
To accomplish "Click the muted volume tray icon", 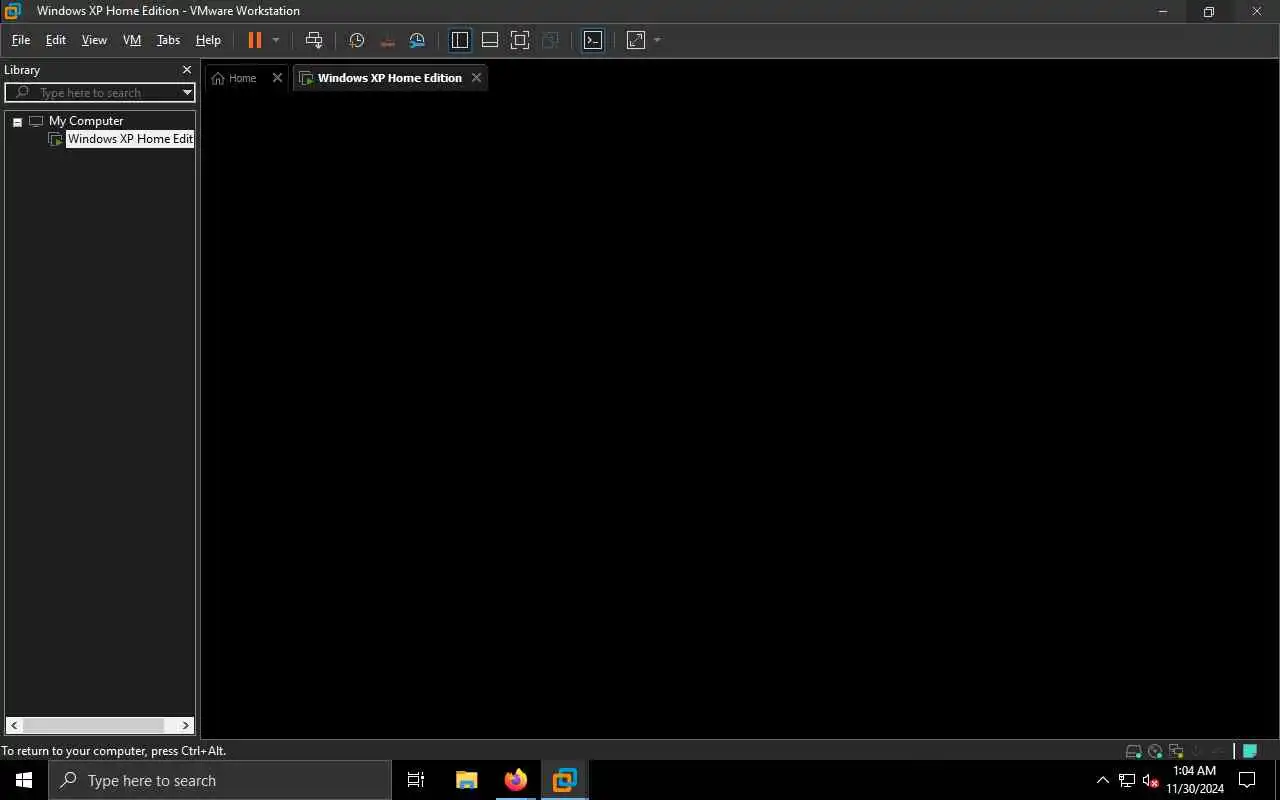I will 1150,780.
